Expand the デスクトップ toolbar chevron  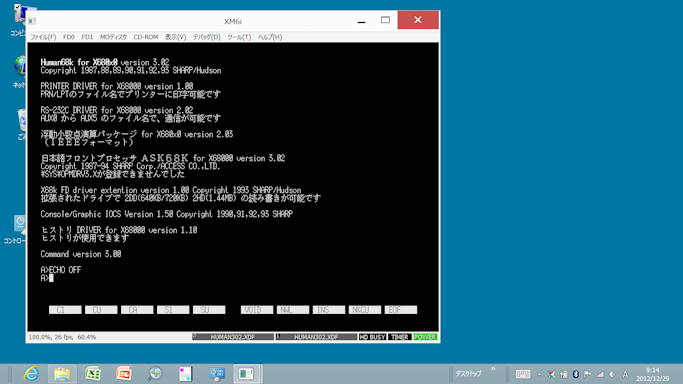[493, 369]
